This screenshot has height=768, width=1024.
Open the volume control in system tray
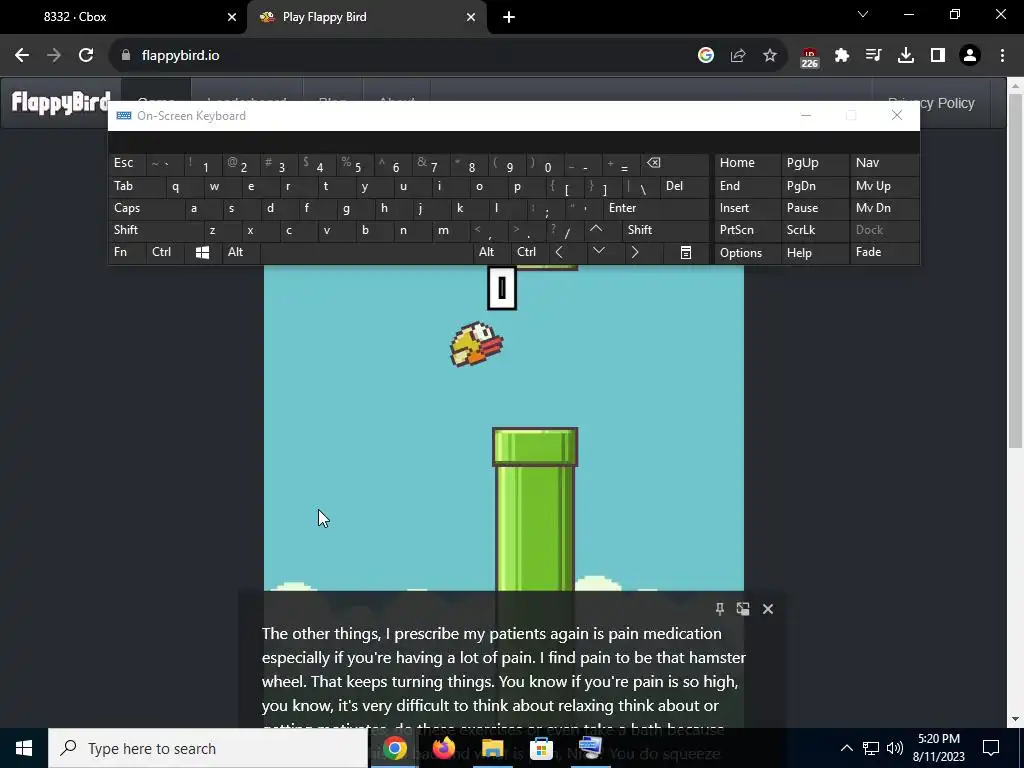895,748
